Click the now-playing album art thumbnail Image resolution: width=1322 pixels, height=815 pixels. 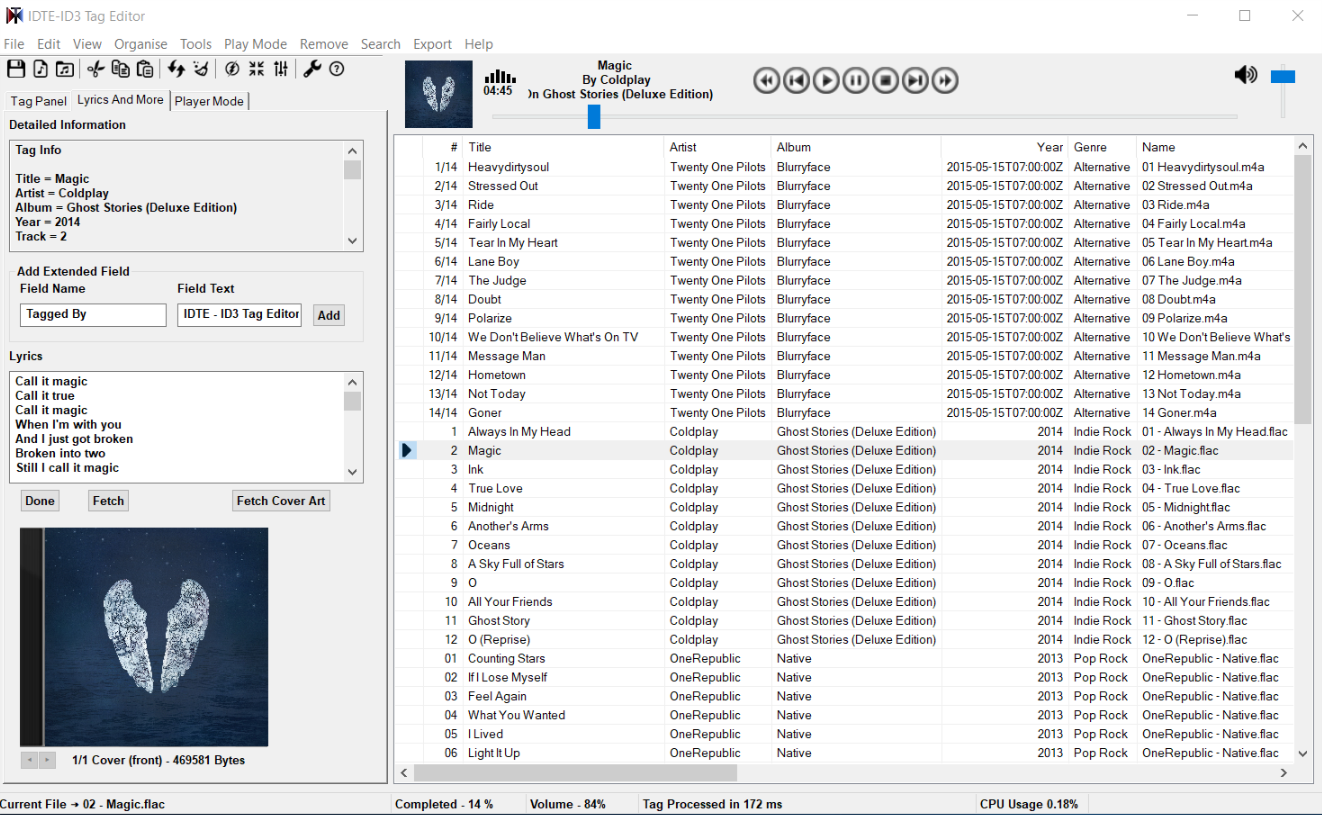coord(438,94)
